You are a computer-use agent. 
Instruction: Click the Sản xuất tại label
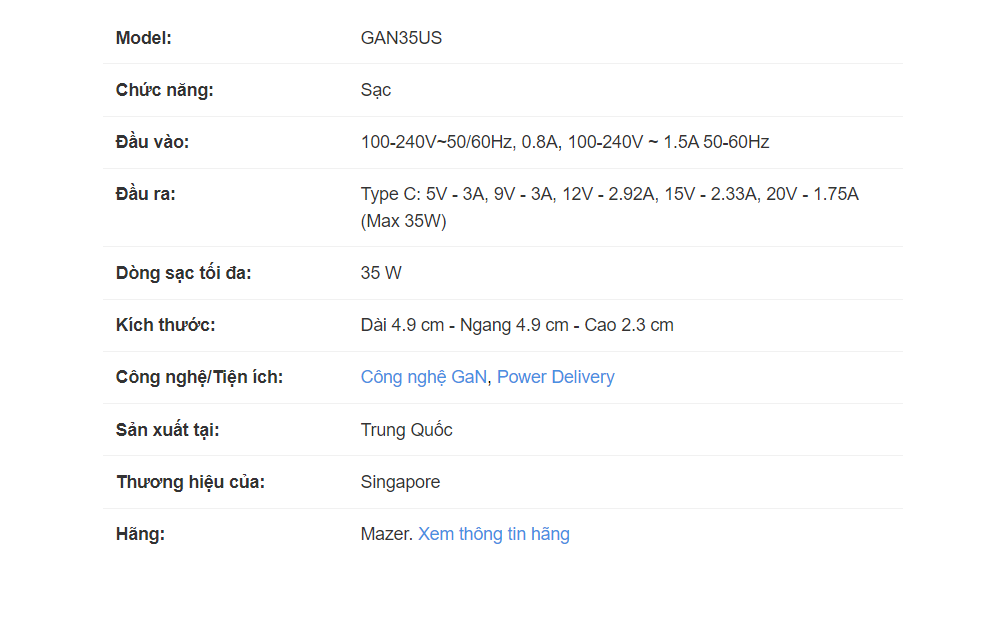point(168,430)
